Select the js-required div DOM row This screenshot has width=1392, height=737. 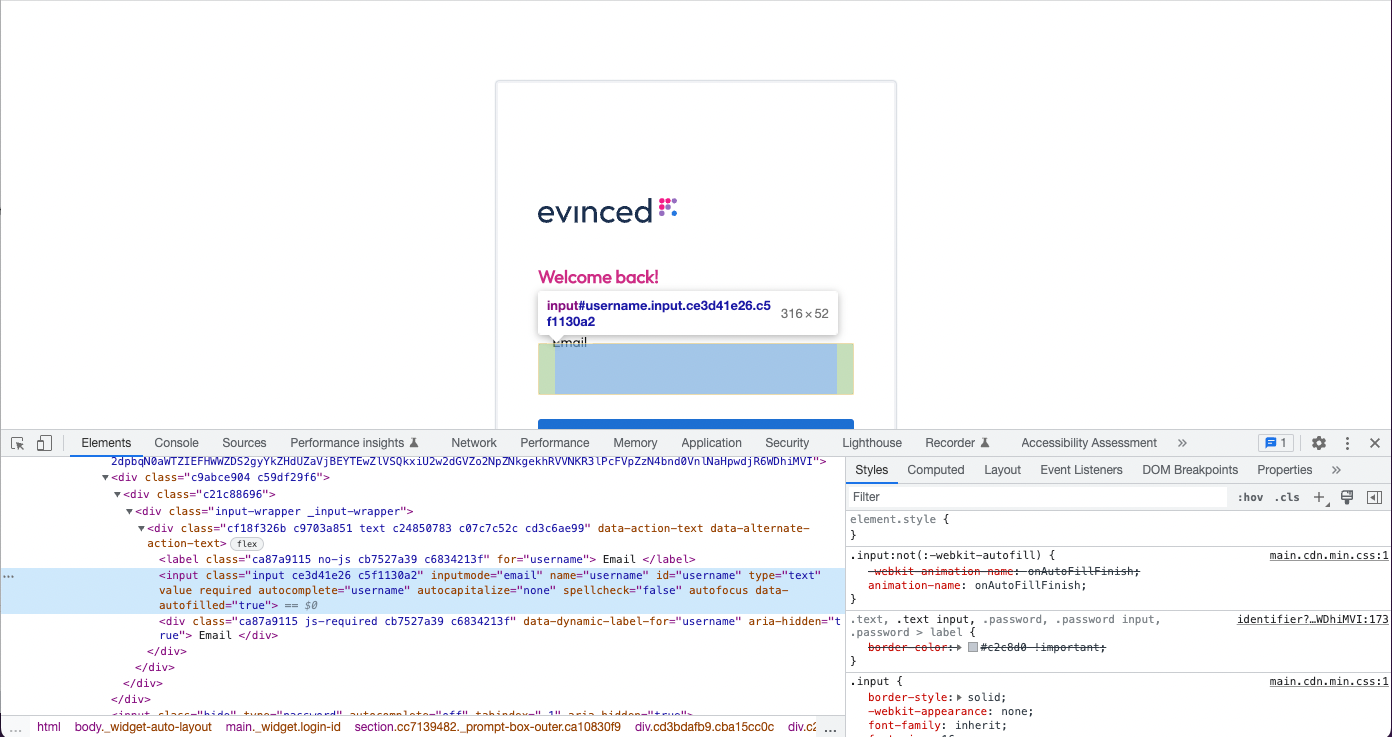coord(500,628)
